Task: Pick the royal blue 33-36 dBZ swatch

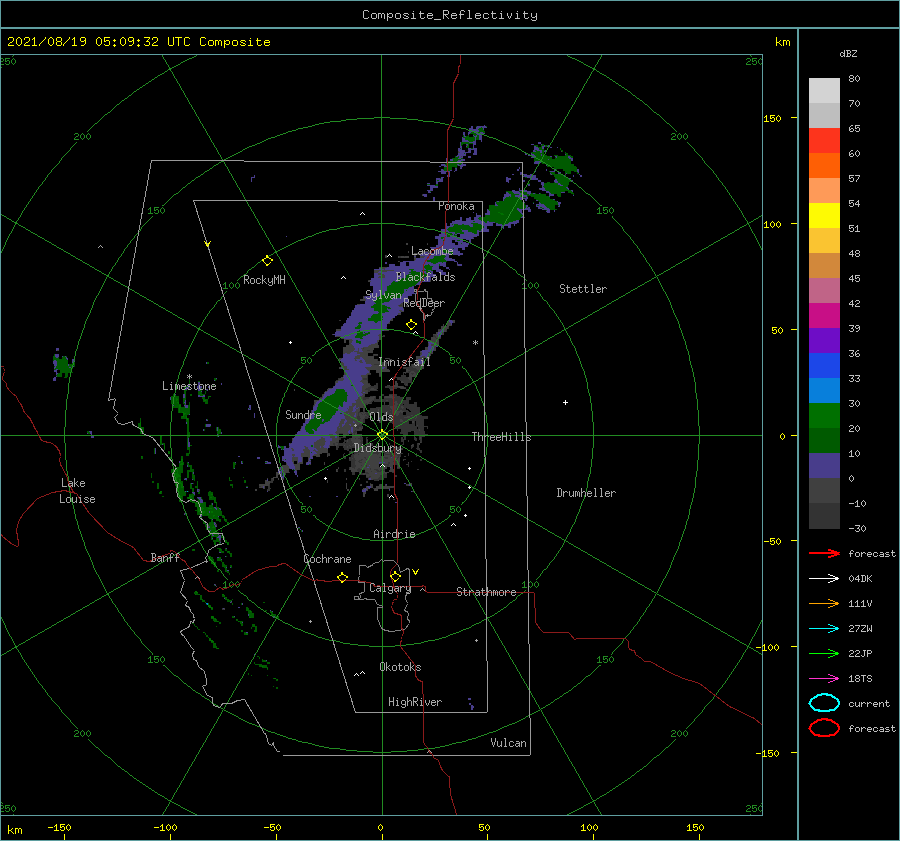Action: (824, 366)
